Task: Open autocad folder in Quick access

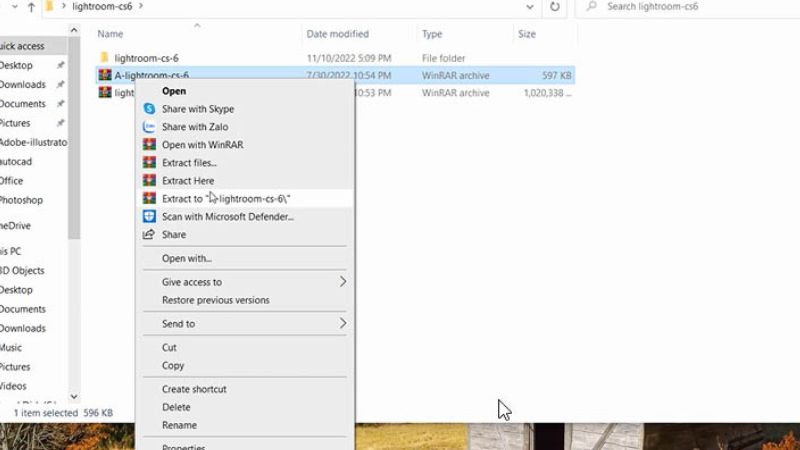Action: (x=16, y=161)
